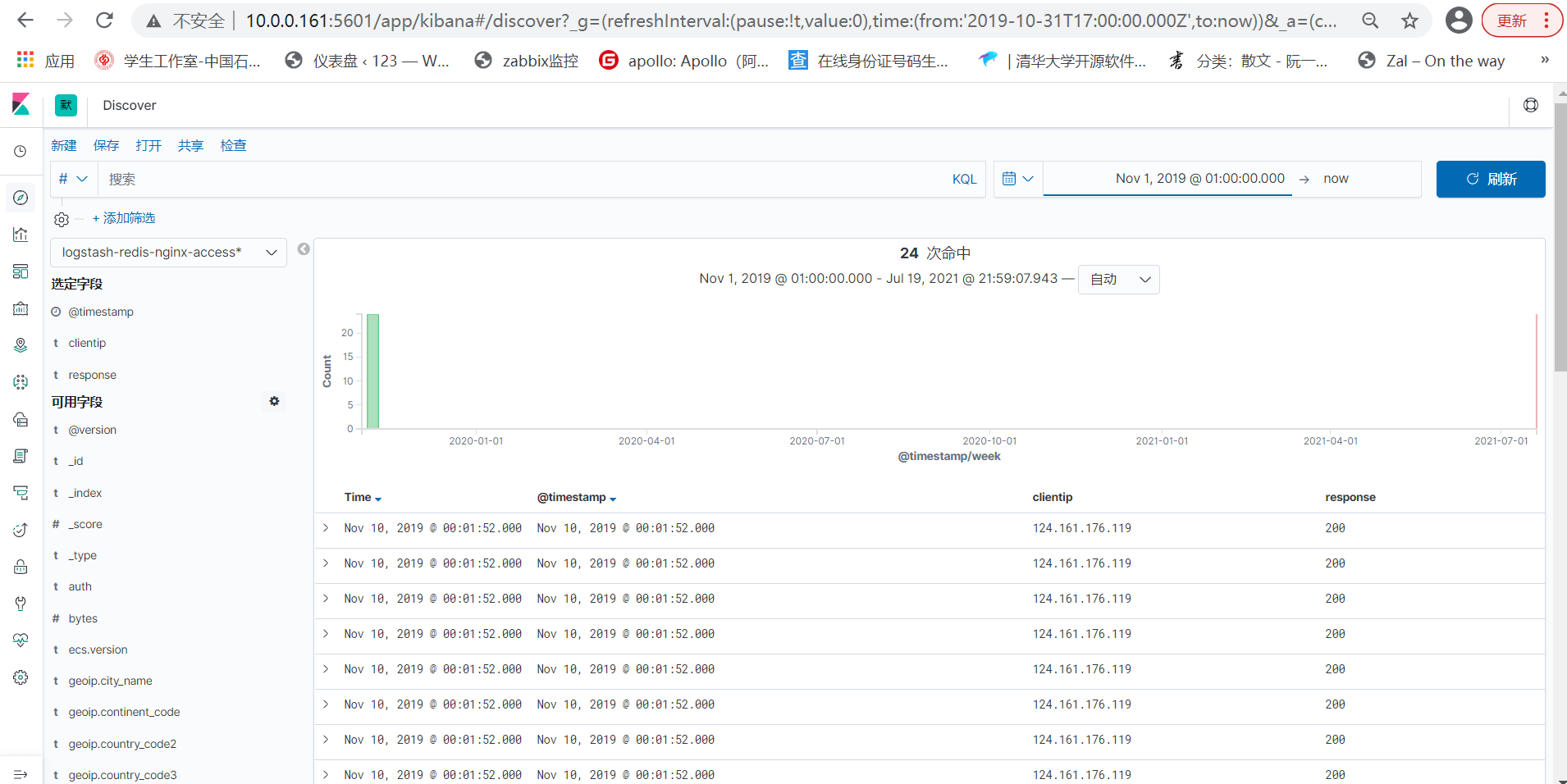Open logstash-redis-nginx-access* index pattern dropdown
This screenshot has width=1567, height=784.
168,253
